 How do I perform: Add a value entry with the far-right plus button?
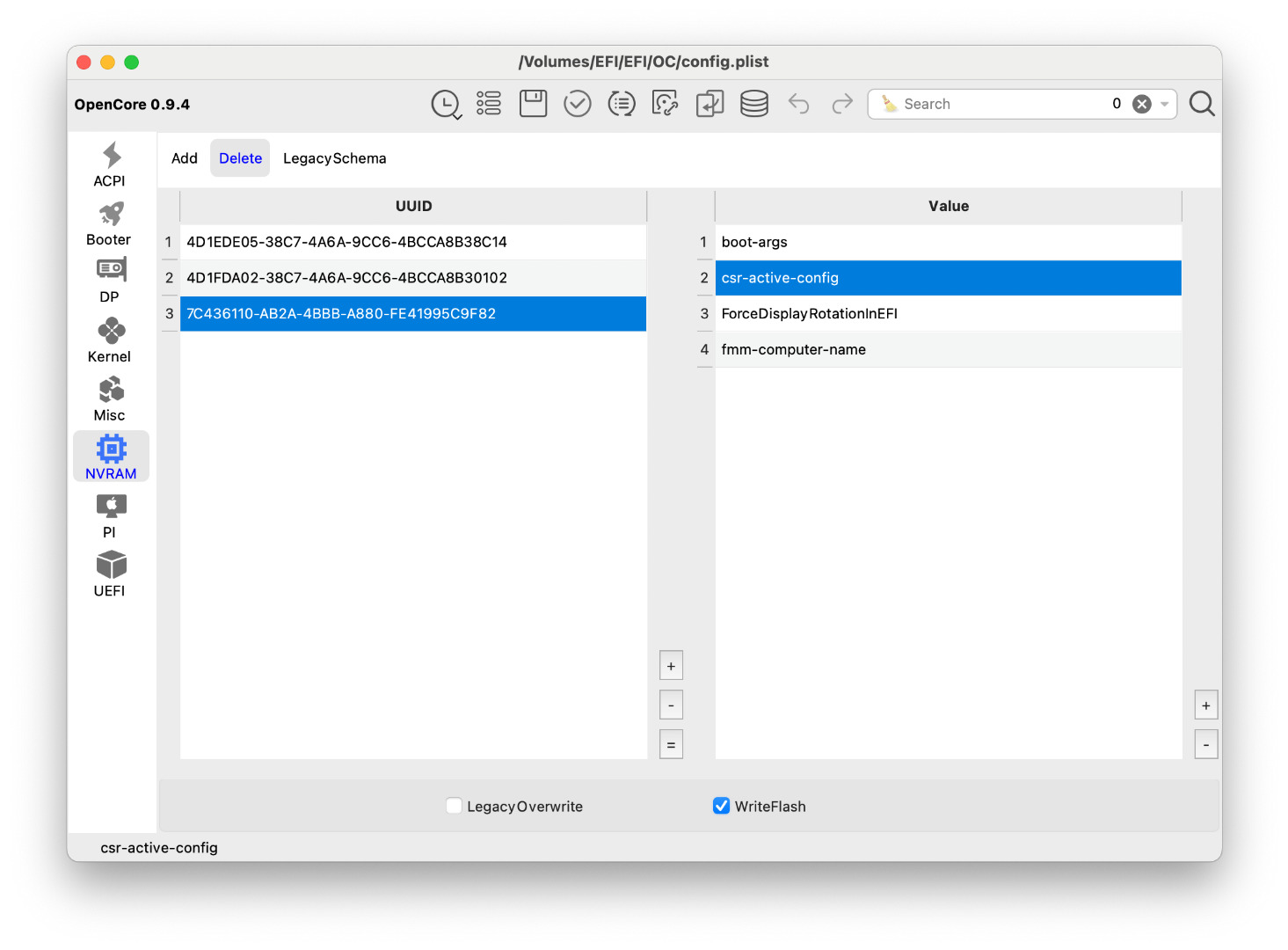click(1206, 705)
